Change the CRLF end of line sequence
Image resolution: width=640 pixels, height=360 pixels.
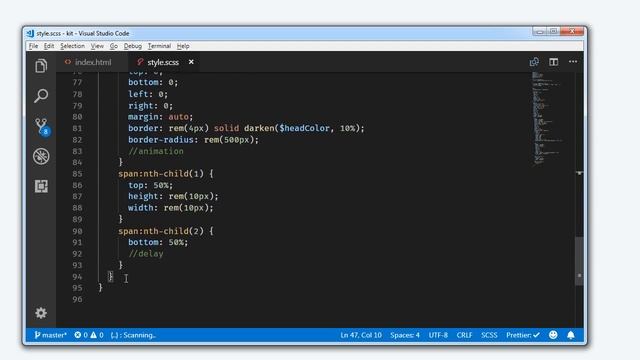pos(464,335)
